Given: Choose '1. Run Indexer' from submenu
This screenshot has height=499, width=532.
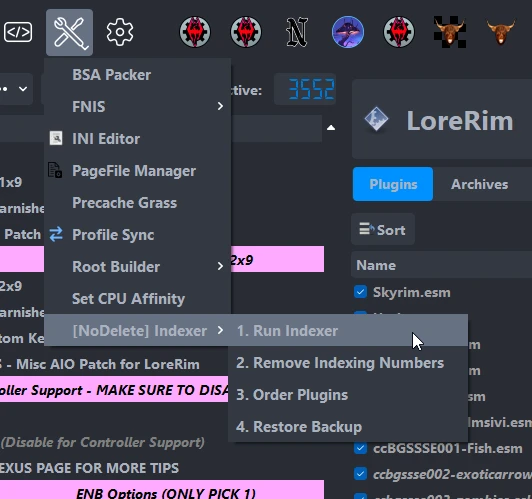Looking at the screenshot, I should (x=348, y=330).
